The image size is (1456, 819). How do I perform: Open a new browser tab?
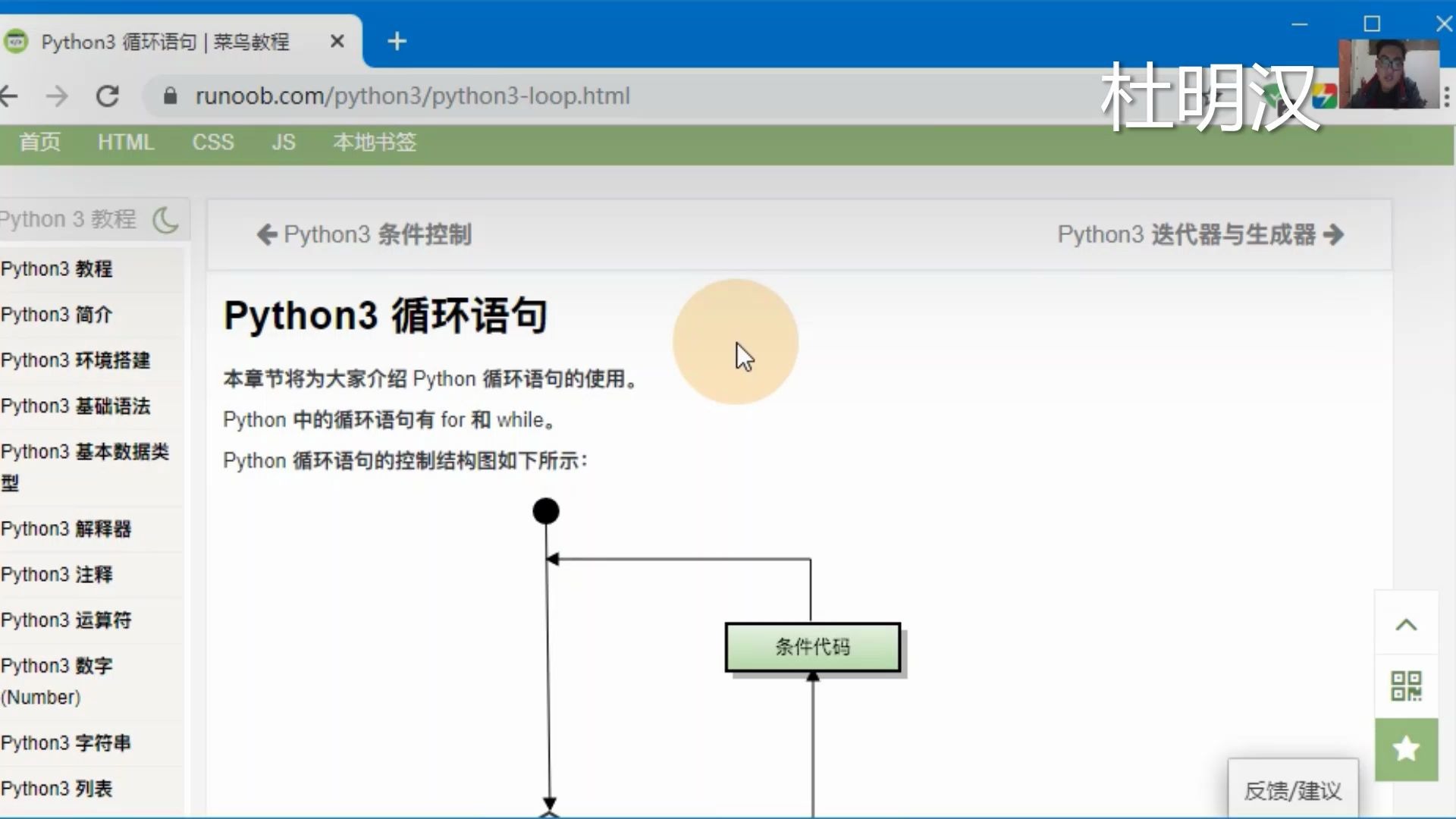click(x=397, y=41)
